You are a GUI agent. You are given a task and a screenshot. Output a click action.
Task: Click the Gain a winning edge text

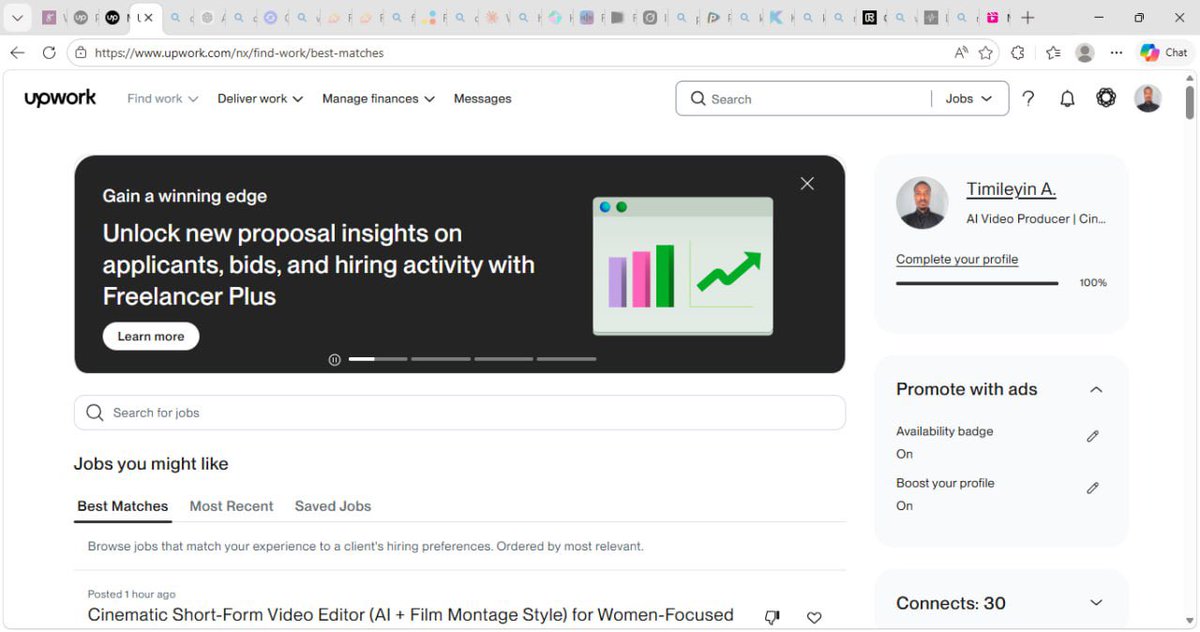pyautogui.click(x=185, y=196)
